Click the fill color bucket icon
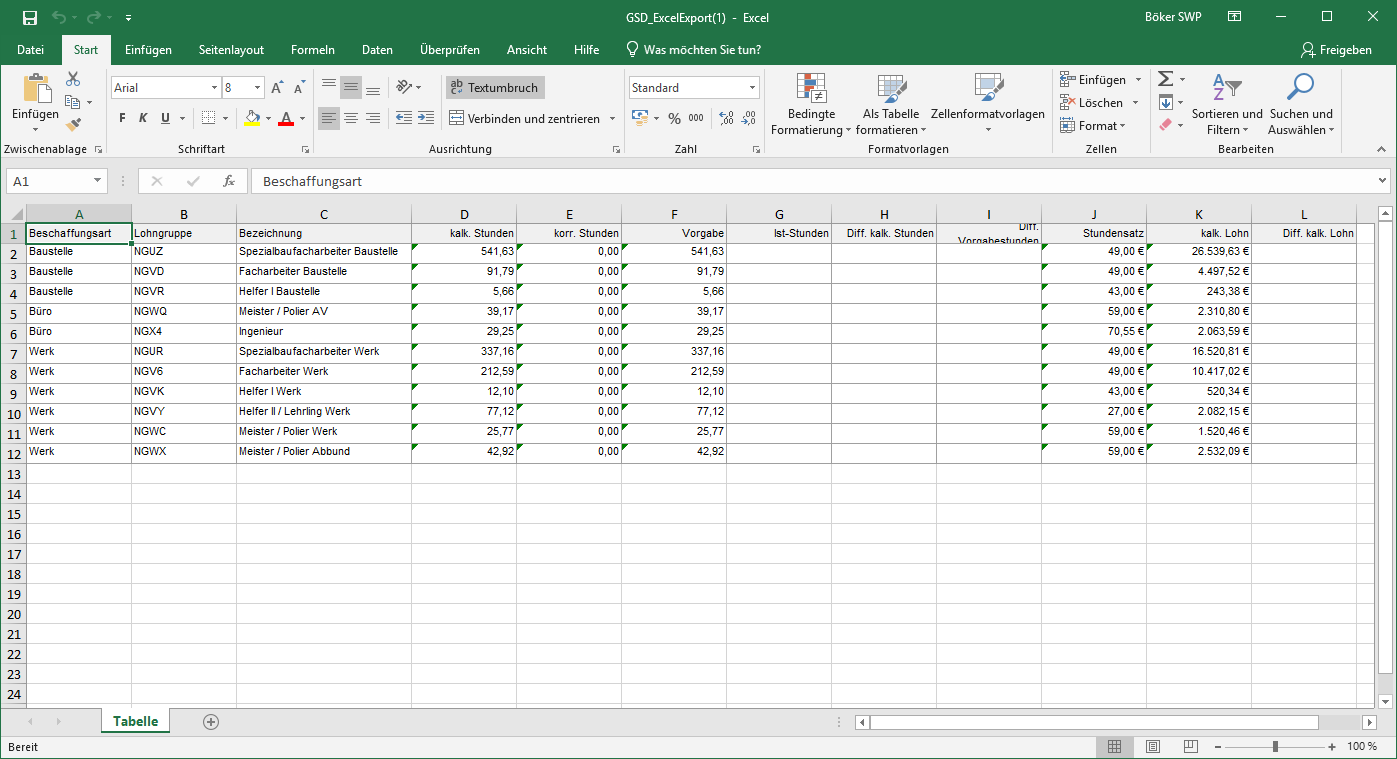 coord(253,118)
